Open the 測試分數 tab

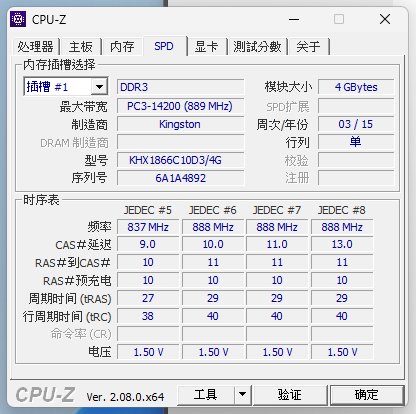(x=257, y=46)
